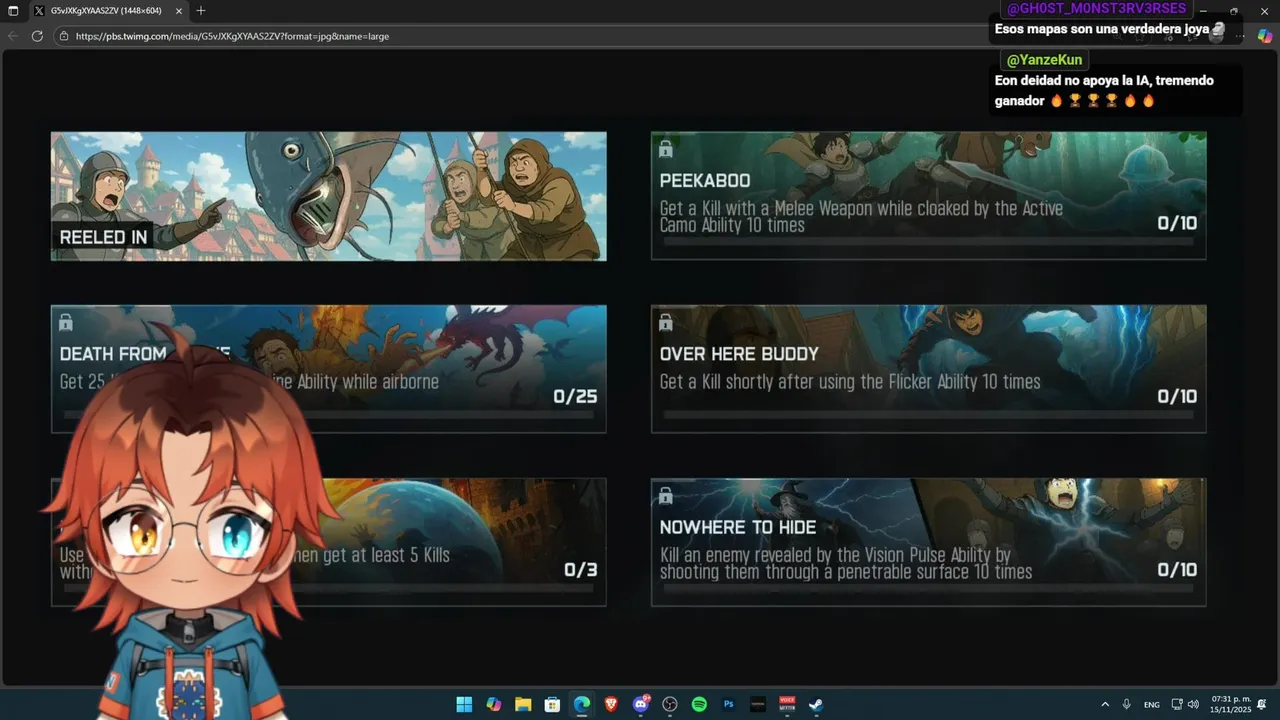Screen dimensions: 1280x720
Task: Click the 0/3 progress counter
Action: click(x=581, y=570)
